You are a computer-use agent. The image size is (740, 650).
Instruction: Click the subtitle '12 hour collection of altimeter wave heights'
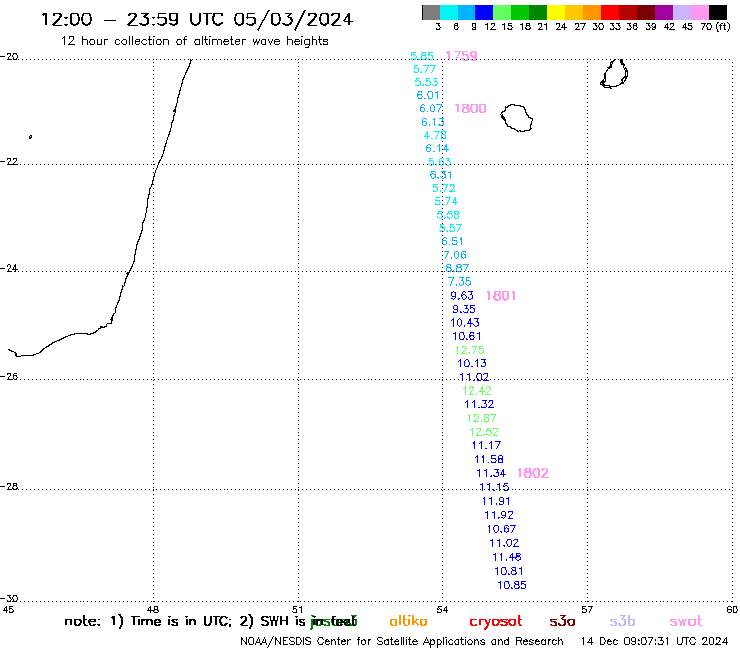pos(194,41)
